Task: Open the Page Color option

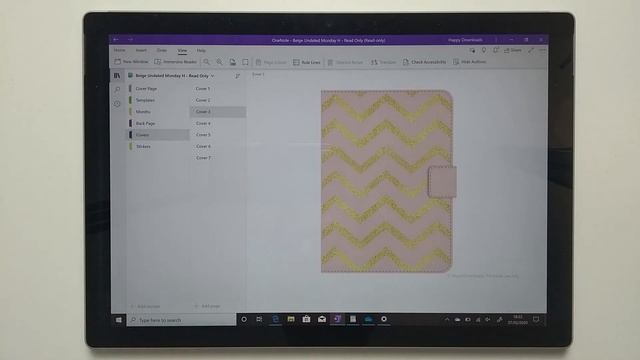Action: 271,62
